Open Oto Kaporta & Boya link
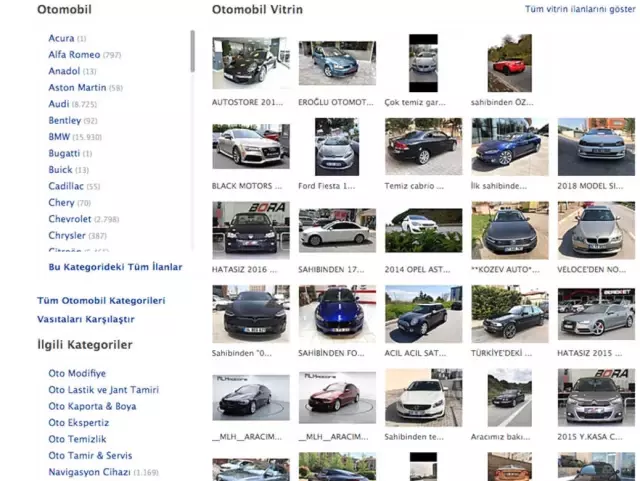The width and height of the screenshot is (640, 481). (92, 406)
